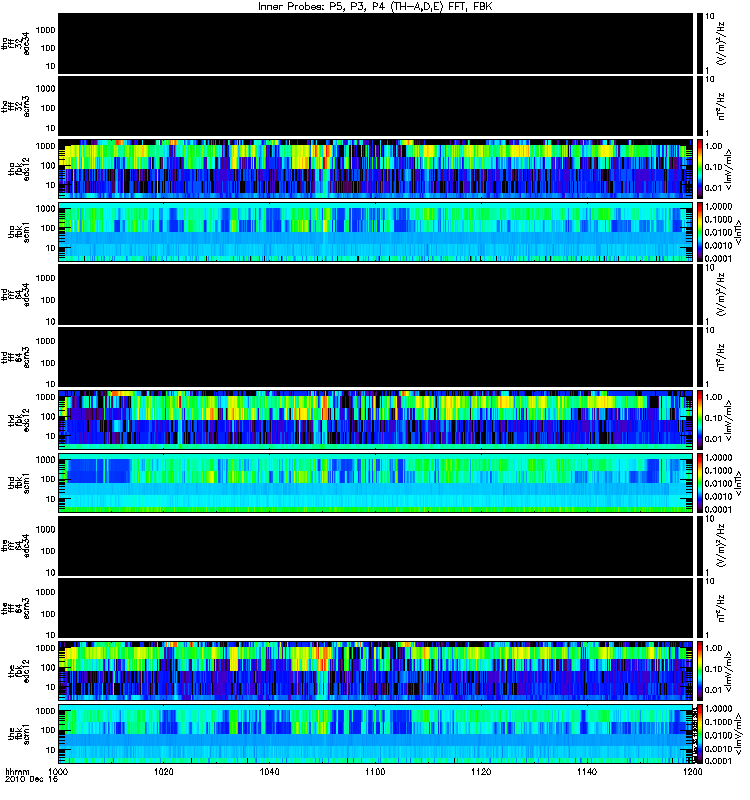Screen dimensions: 750x800
Task: Select the tha fff 32 scm3 spectrogram panel
Action: (376, 106)
